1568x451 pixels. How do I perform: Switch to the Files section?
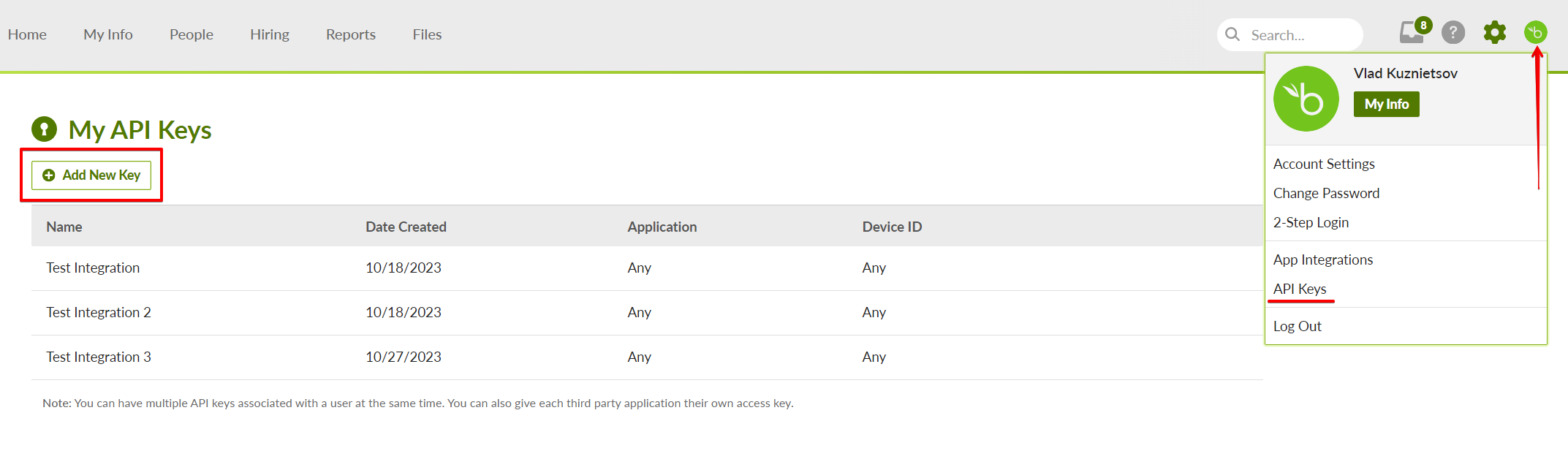(427, 34)
